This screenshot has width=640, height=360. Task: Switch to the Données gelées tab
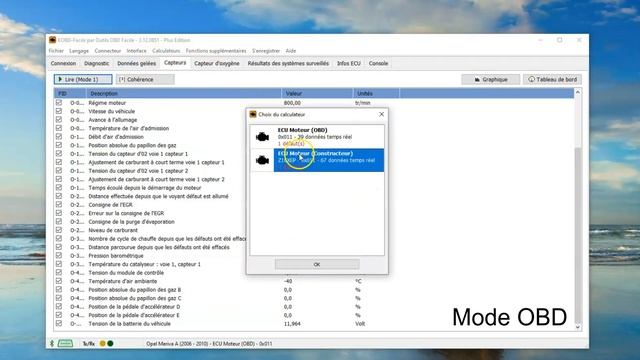pyautogui.click(x=136, y=64)
